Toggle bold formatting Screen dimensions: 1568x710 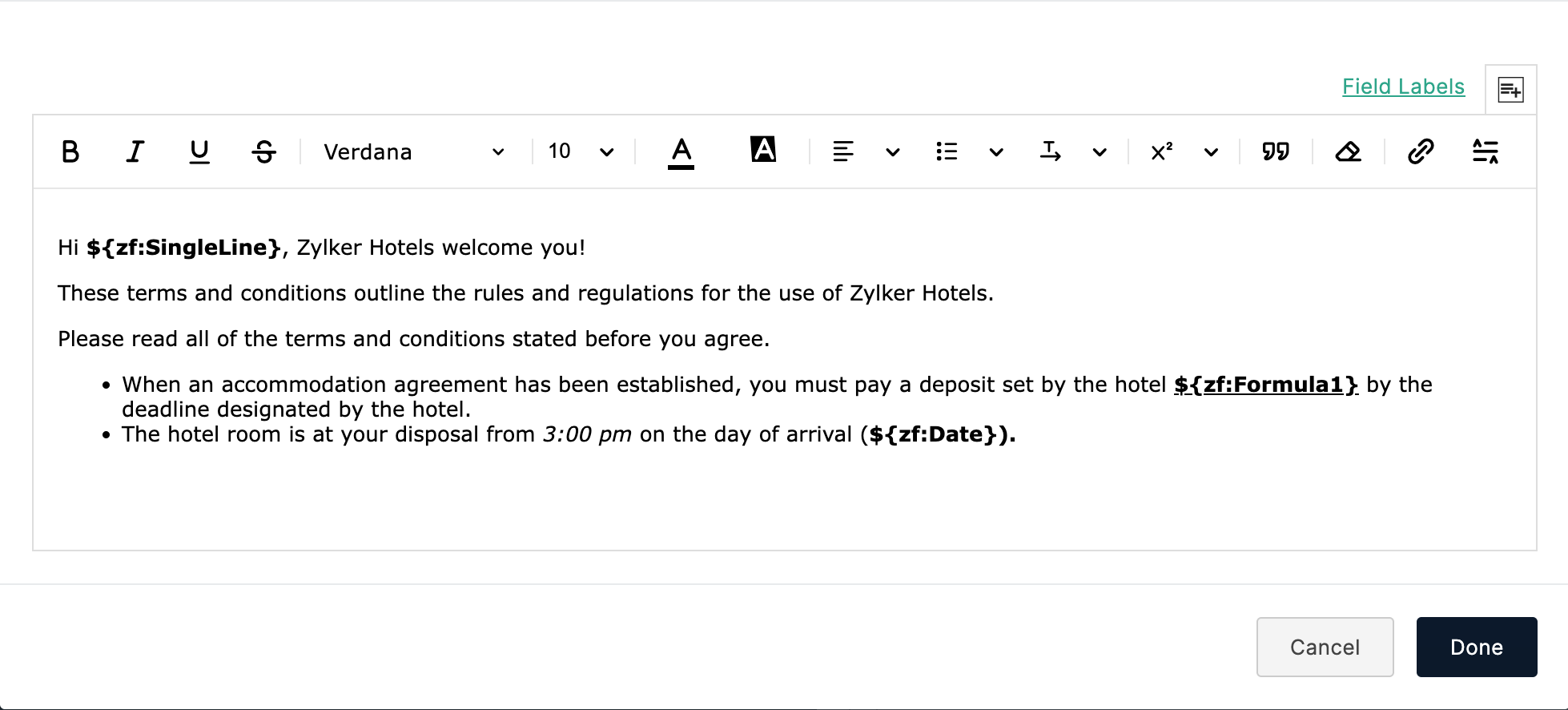click(x=70, y=151)
